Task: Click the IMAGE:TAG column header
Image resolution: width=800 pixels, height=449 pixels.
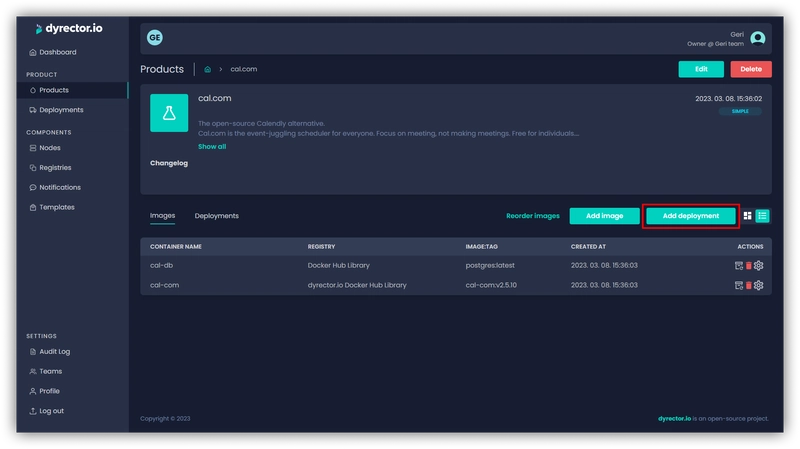Action: tap(481, 246)
